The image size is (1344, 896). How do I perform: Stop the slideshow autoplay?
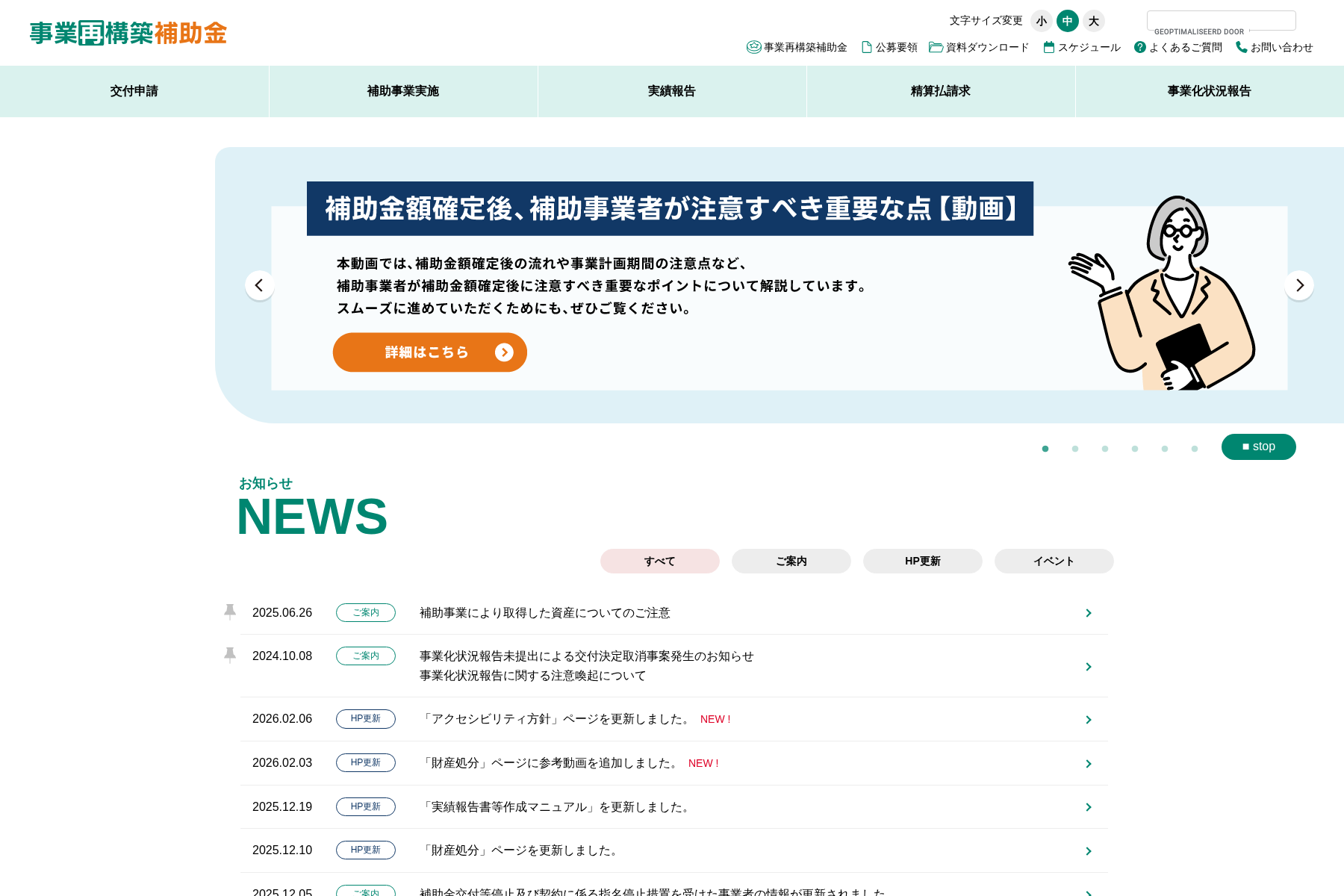pyautogui.click(x=1258, y=447)
